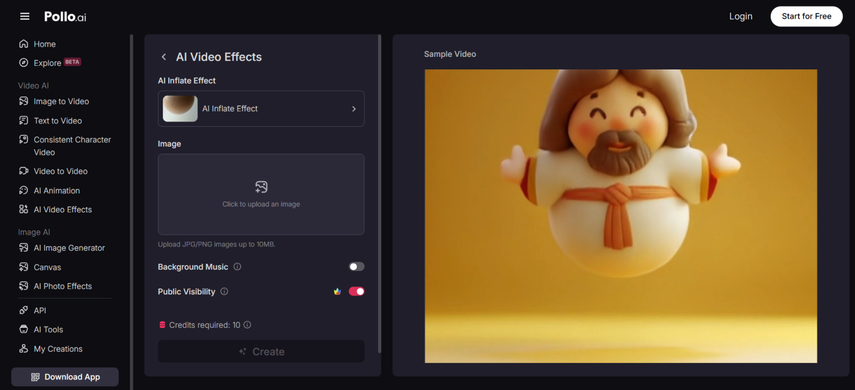Screen dimensions: 855x390
Task: Click 'Upload JPG/PNG images up to 10MB.' text
Action: (217, 244)
